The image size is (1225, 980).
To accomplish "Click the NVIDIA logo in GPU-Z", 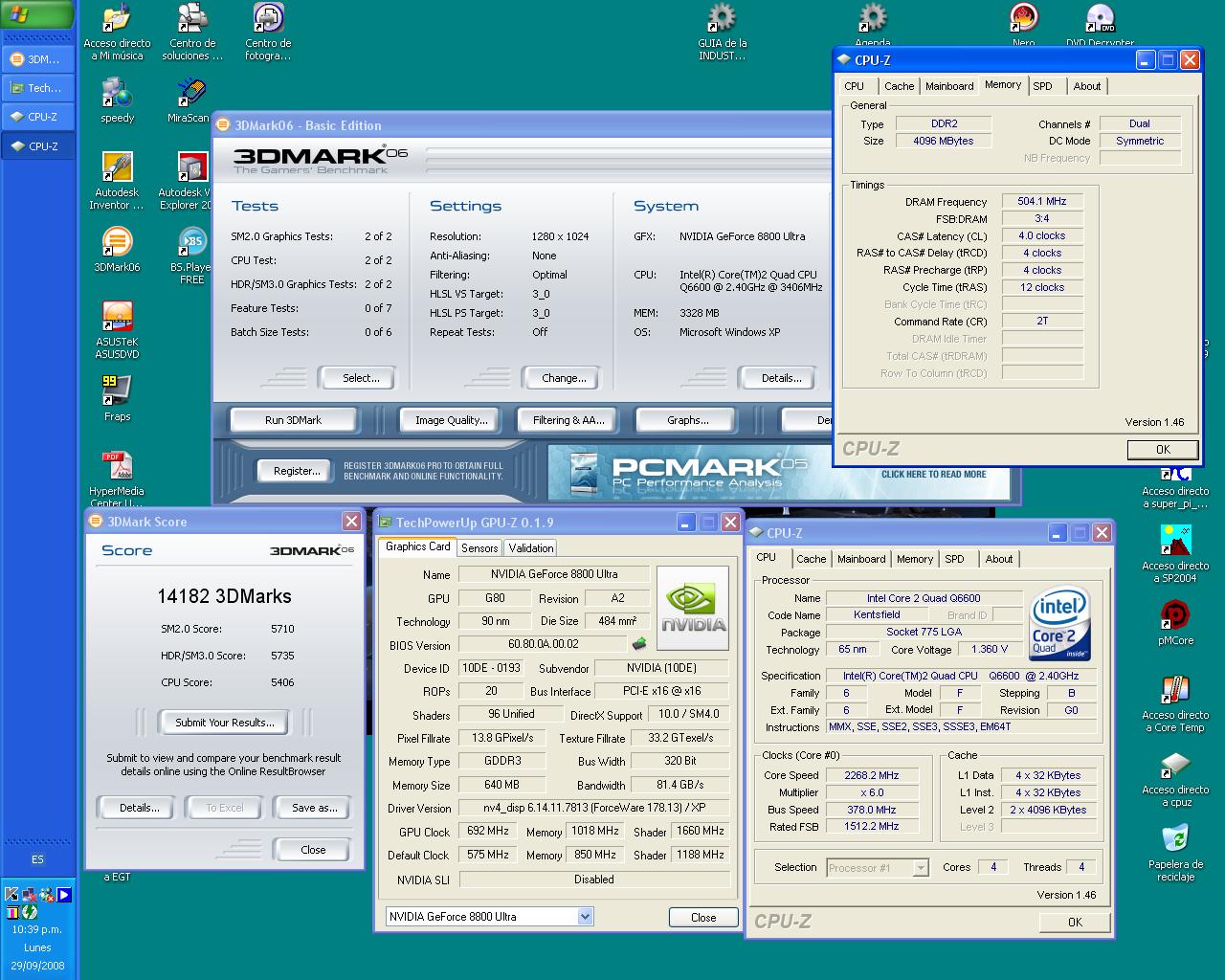I will pyautogui.click(x=694, y=609).
